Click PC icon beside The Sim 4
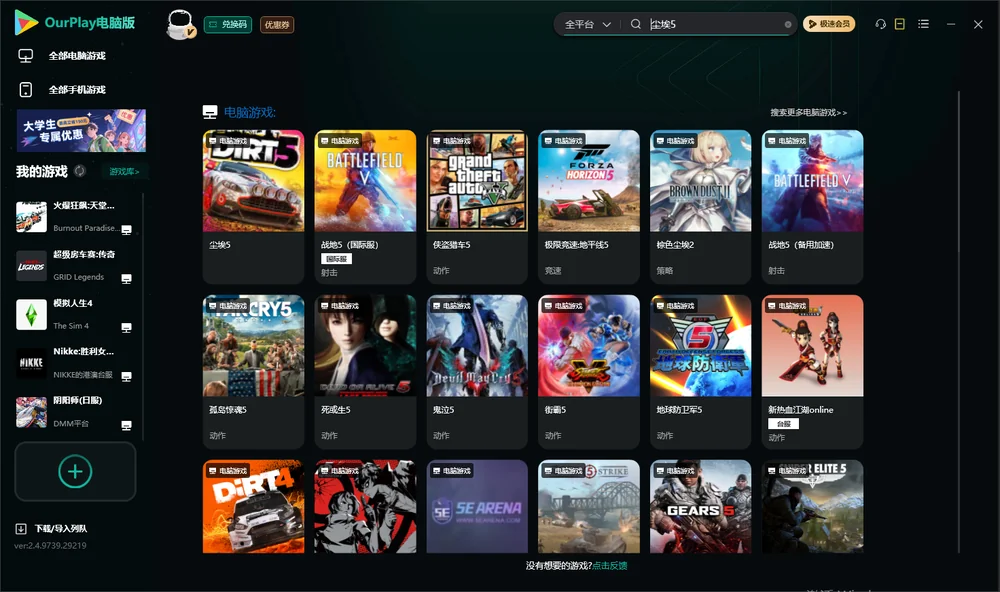Screen dimensions: 1000x592 pos(126,327)
